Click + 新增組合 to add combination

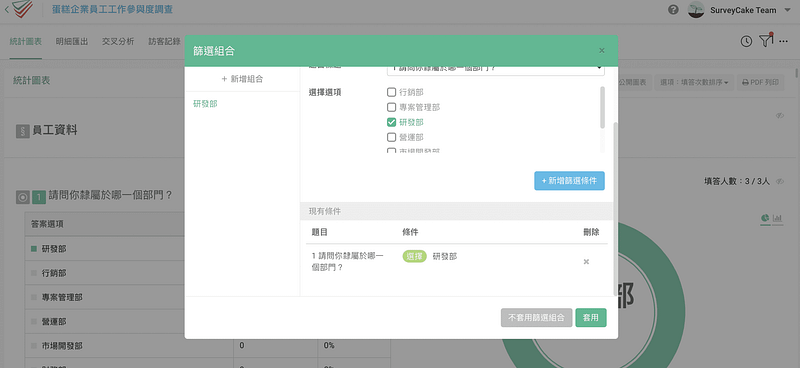tap(242, 79)
